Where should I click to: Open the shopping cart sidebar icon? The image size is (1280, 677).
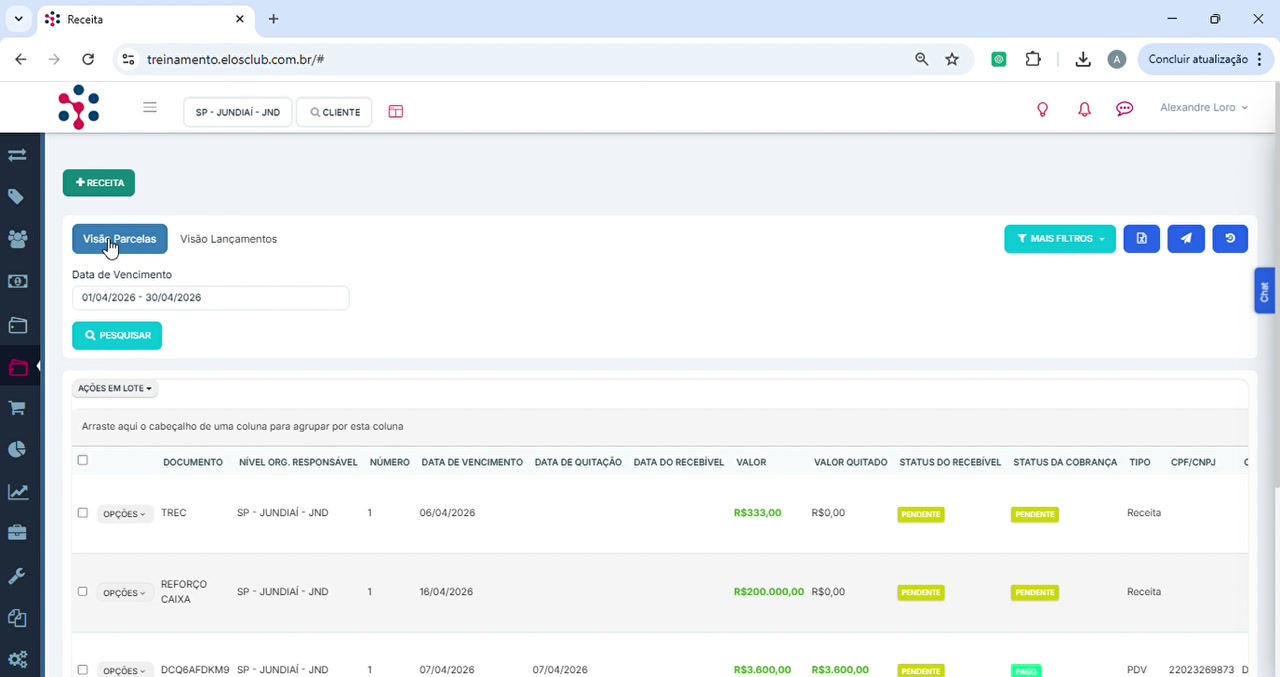17,408
